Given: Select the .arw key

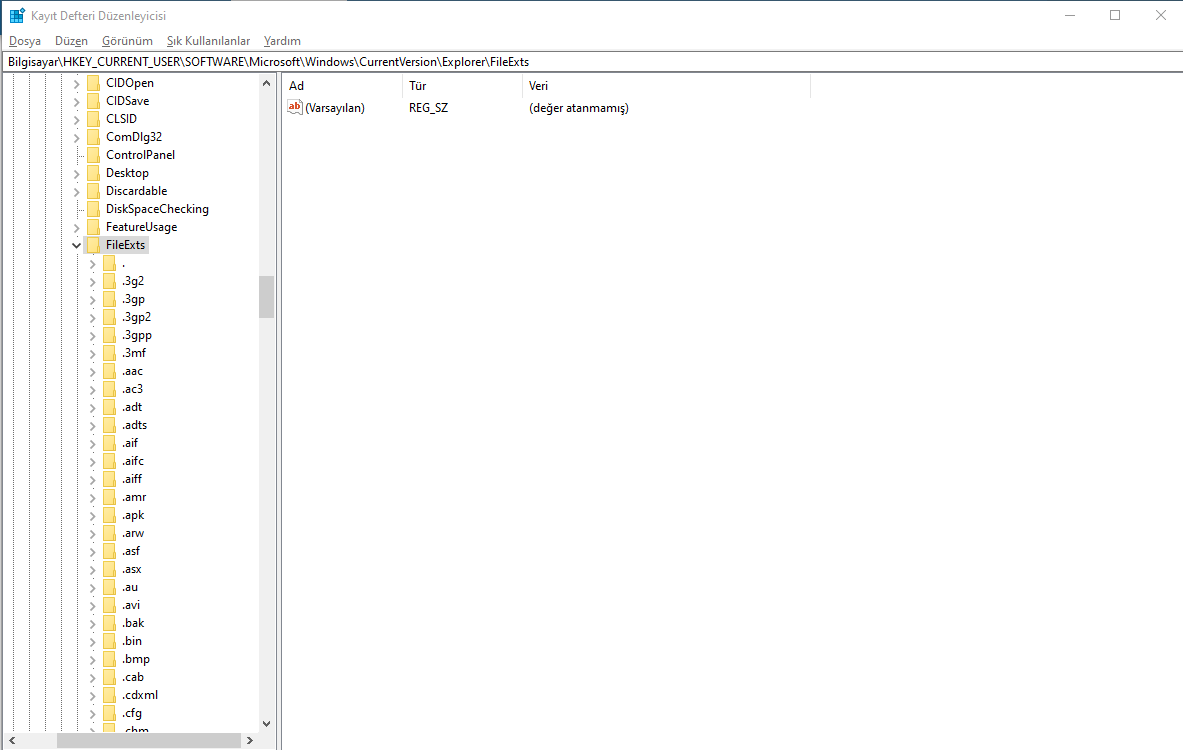Looking at the screenshot, I should 134,533.
